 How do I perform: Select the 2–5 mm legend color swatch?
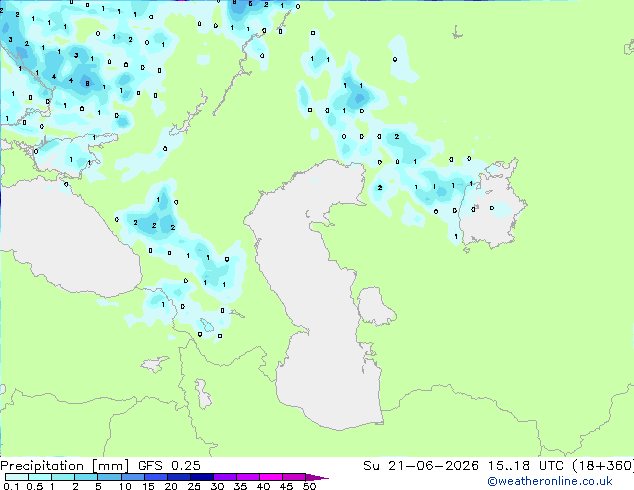pyautogui.click(x=86, y=477)
